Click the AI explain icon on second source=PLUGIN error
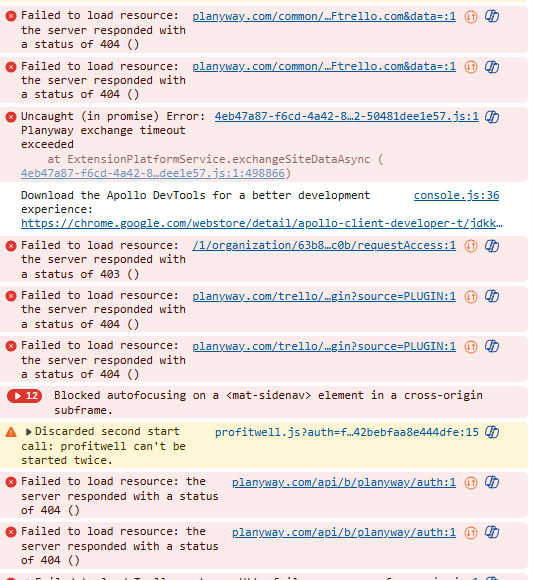Image resolution: width=534 pixels, height=580 pixels. pyautogui.click(x=492, y=346)
